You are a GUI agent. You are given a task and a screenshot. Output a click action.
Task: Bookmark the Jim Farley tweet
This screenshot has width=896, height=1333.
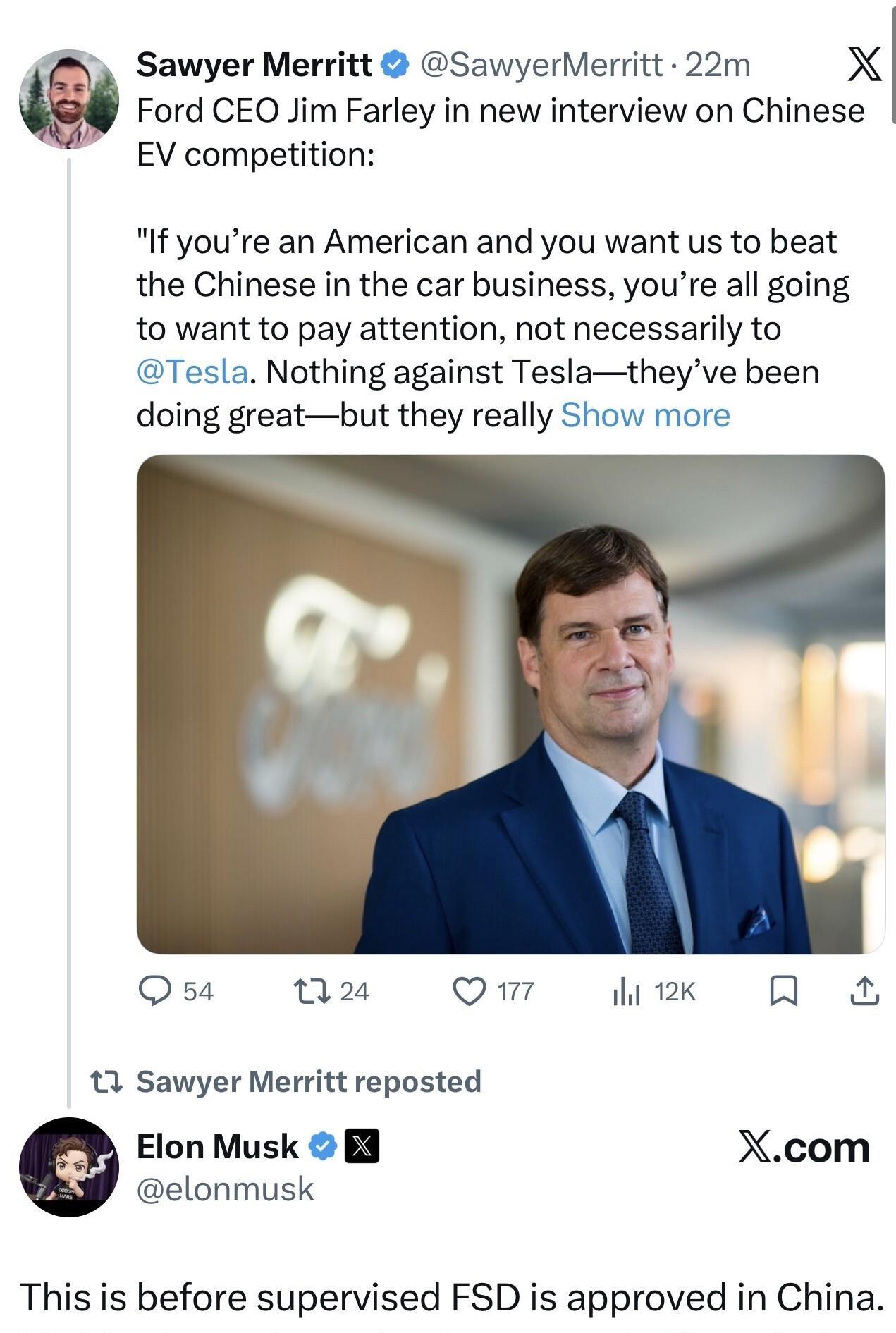click(783, 990)
